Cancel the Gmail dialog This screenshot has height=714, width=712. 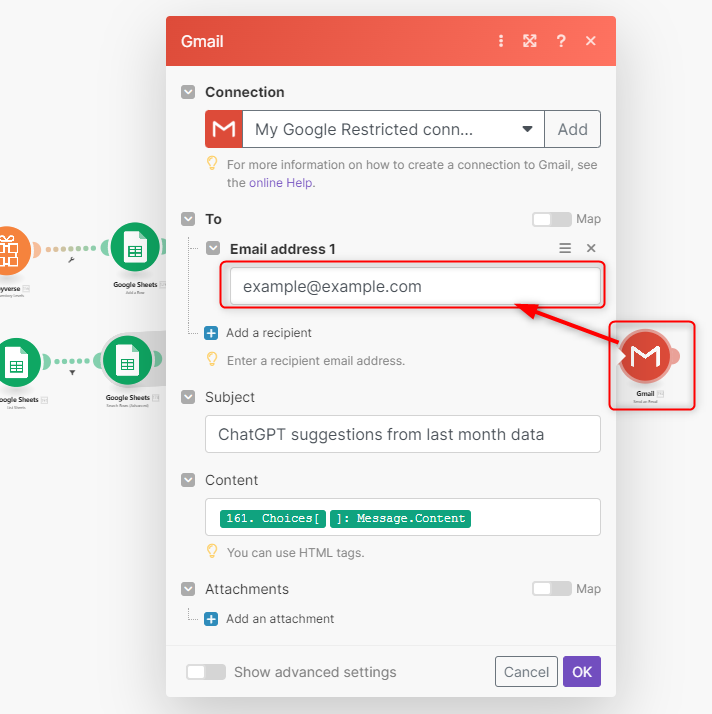click(x=526, y=672)
